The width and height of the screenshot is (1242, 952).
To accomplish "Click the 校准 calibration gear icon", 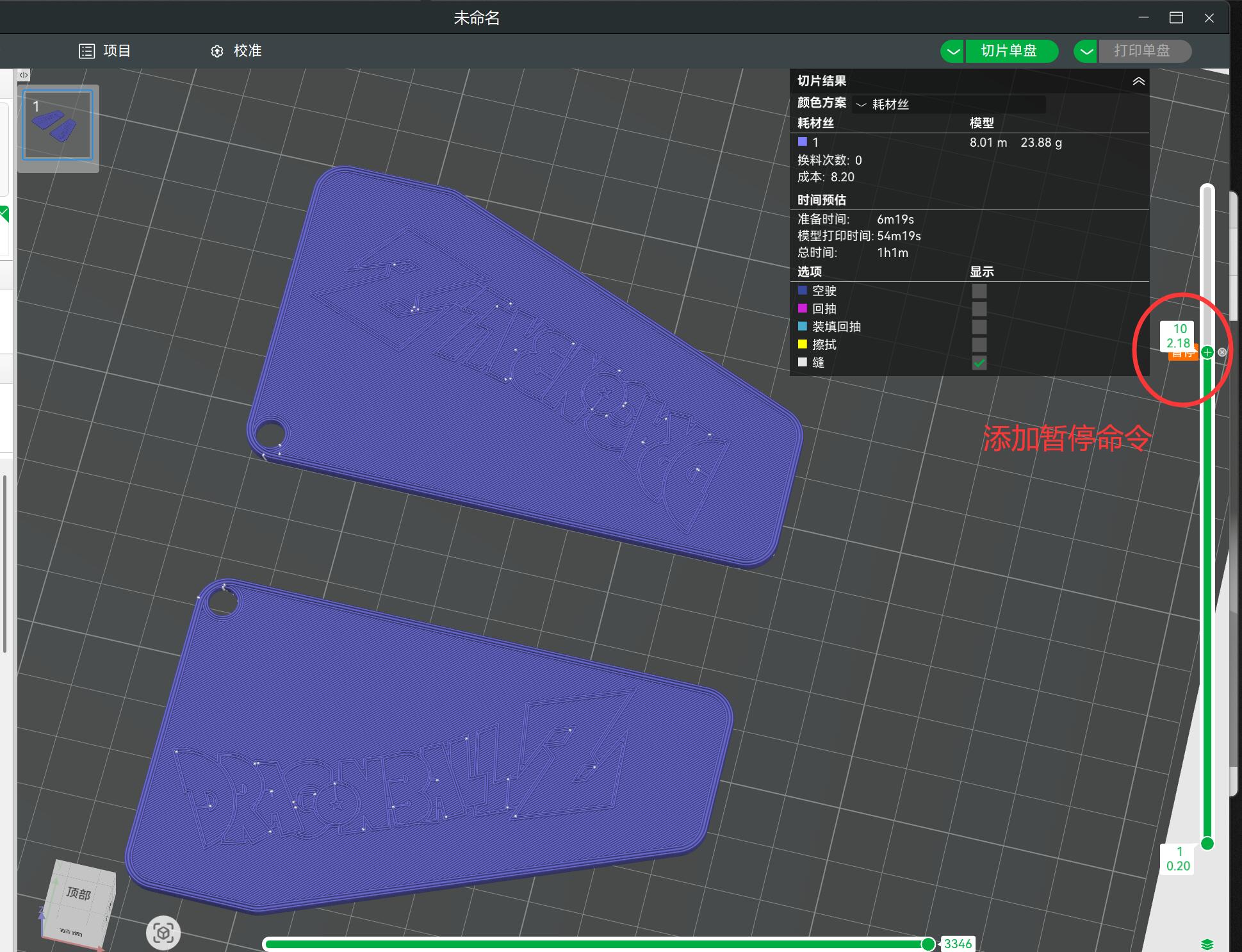I will (217, 51).
